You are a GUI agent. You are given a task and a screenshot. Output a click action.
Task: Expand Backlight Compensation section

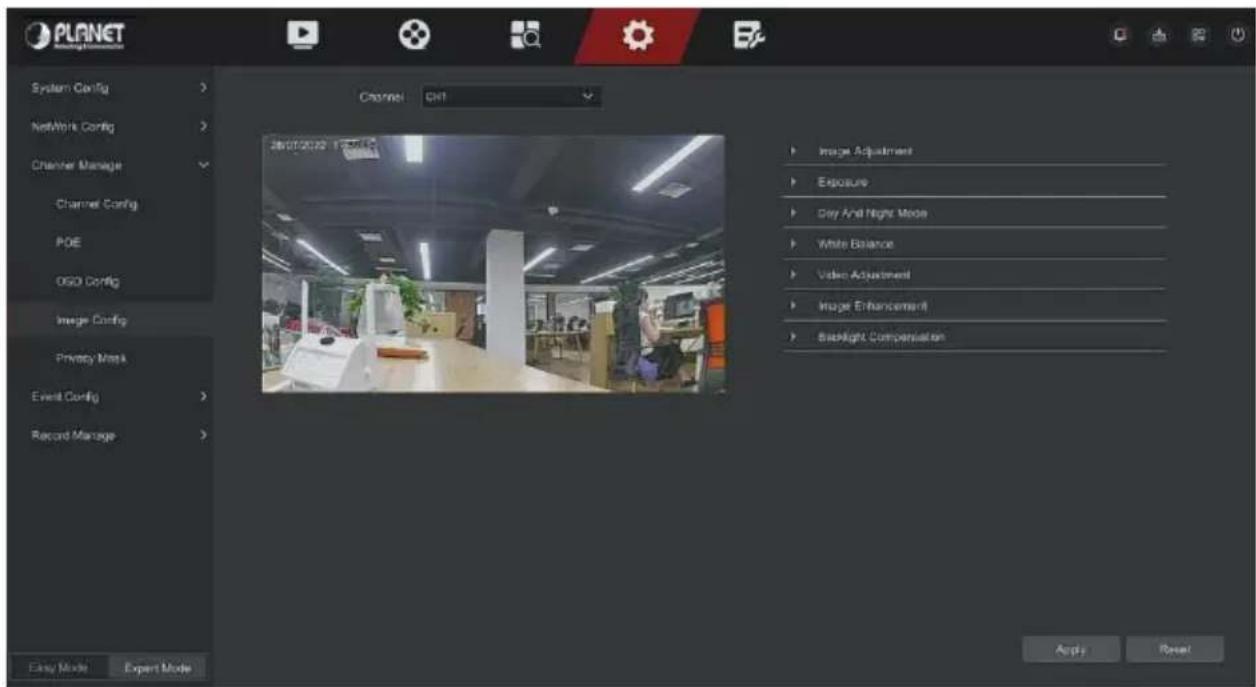pyautogui.click(x=975, y=337)
